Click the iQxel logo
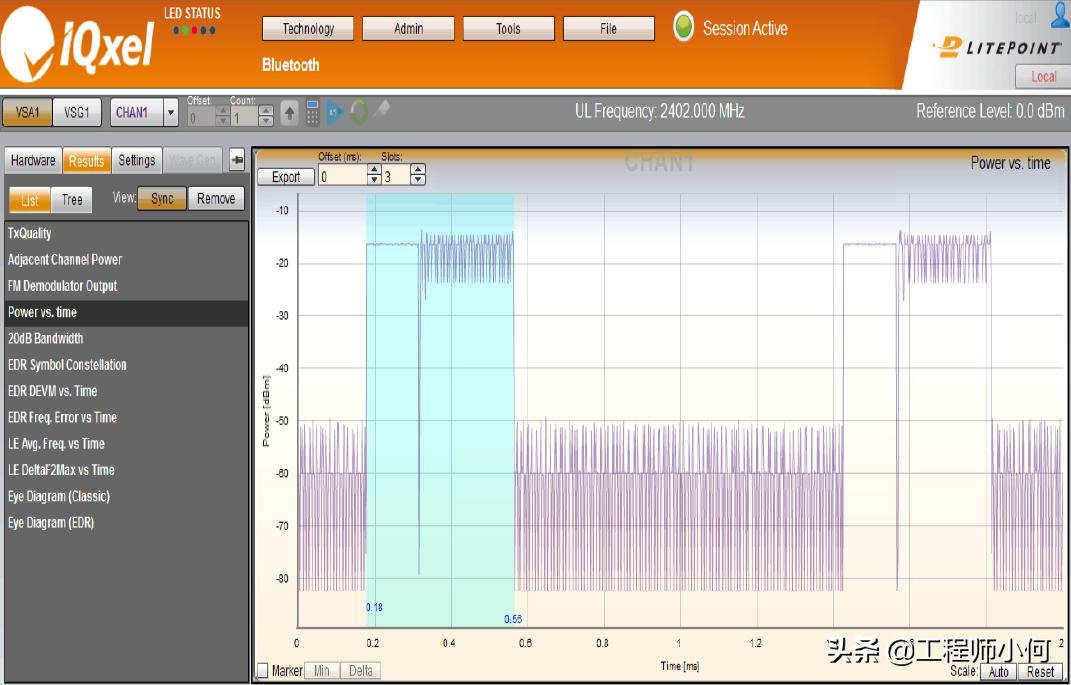Viewport: 1071px width, 685px height. coord(76,44)
